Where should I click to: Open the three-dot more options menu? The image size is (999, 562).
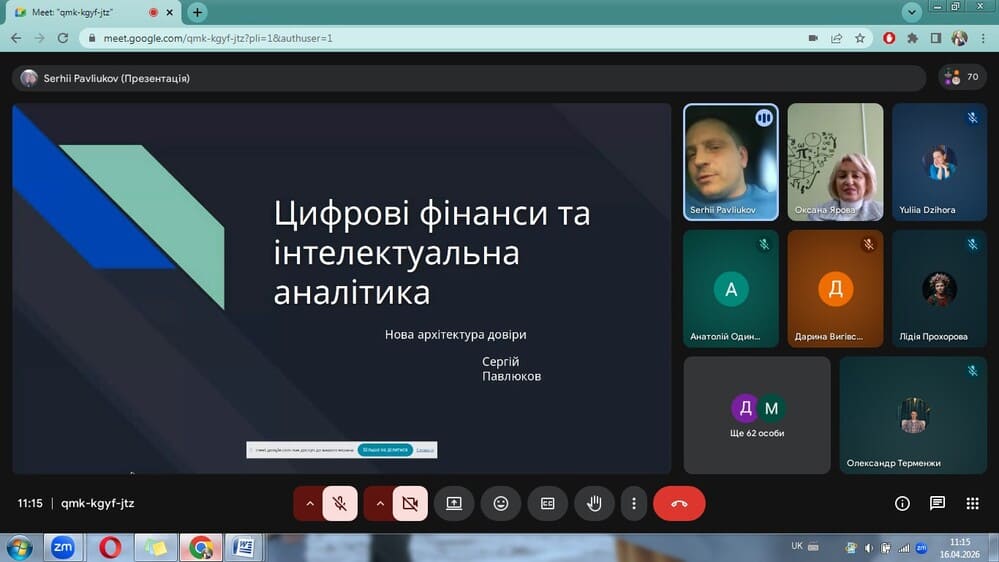pos(634,504)
